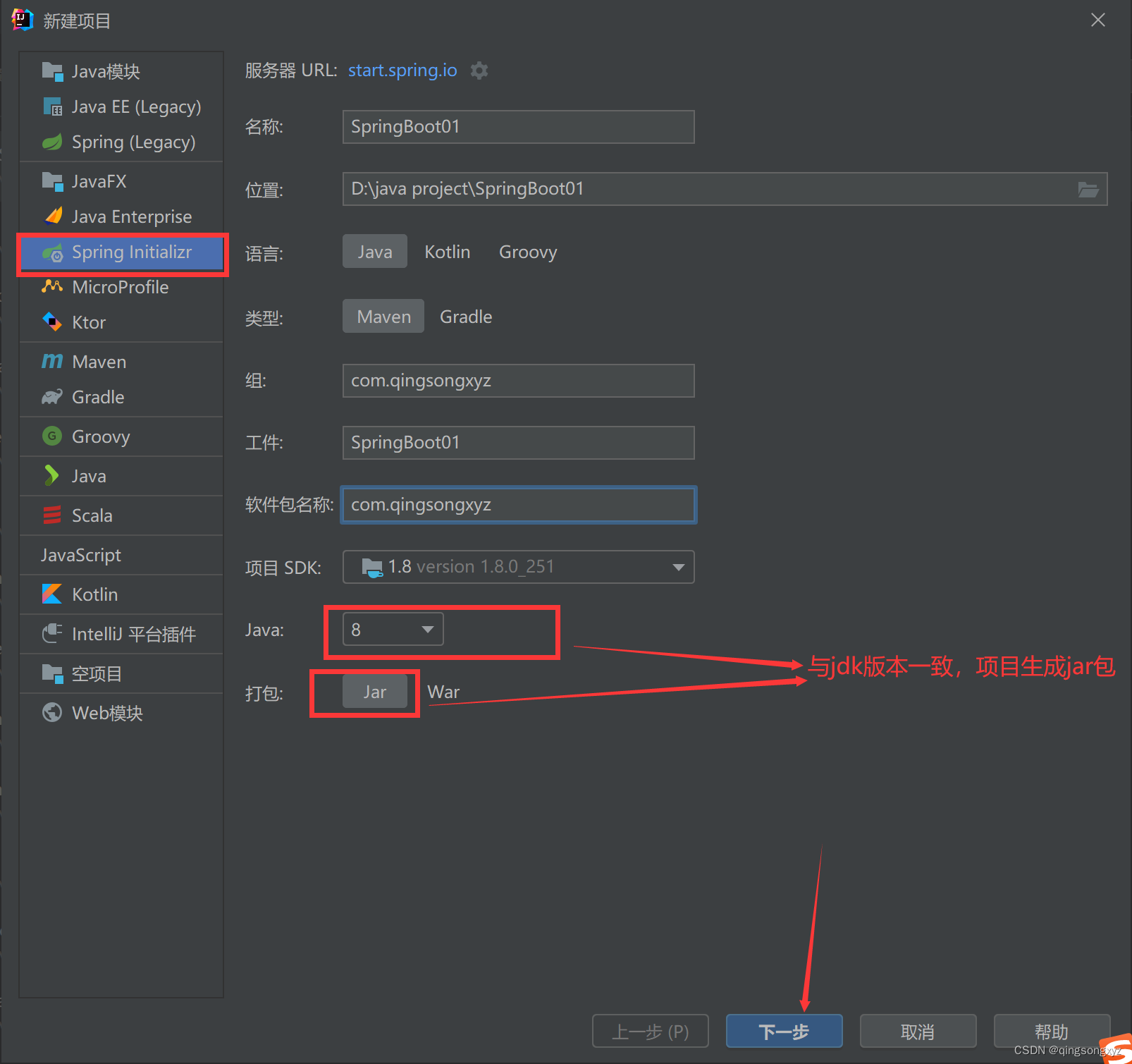
Task: Click the 帮助 help button
Action: pyautogui.click(x=1052, y=1032)
